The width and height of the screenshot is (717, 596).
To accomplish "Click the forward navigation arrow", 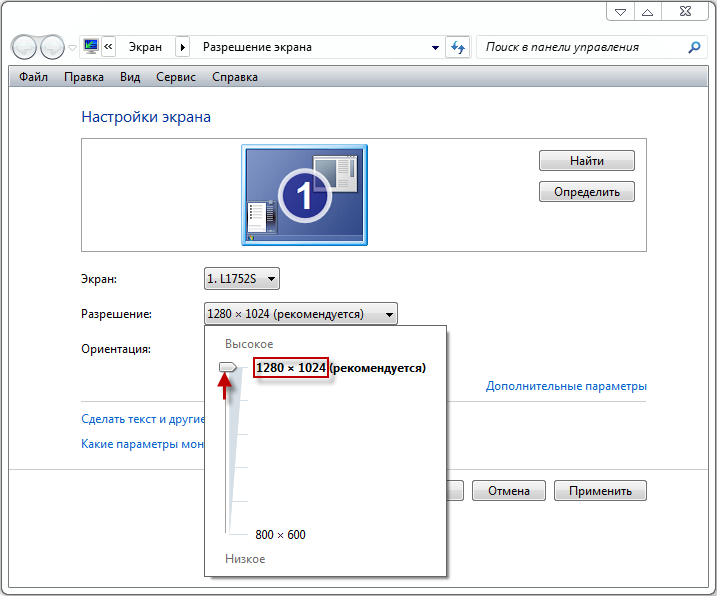I will pos(52,47).
